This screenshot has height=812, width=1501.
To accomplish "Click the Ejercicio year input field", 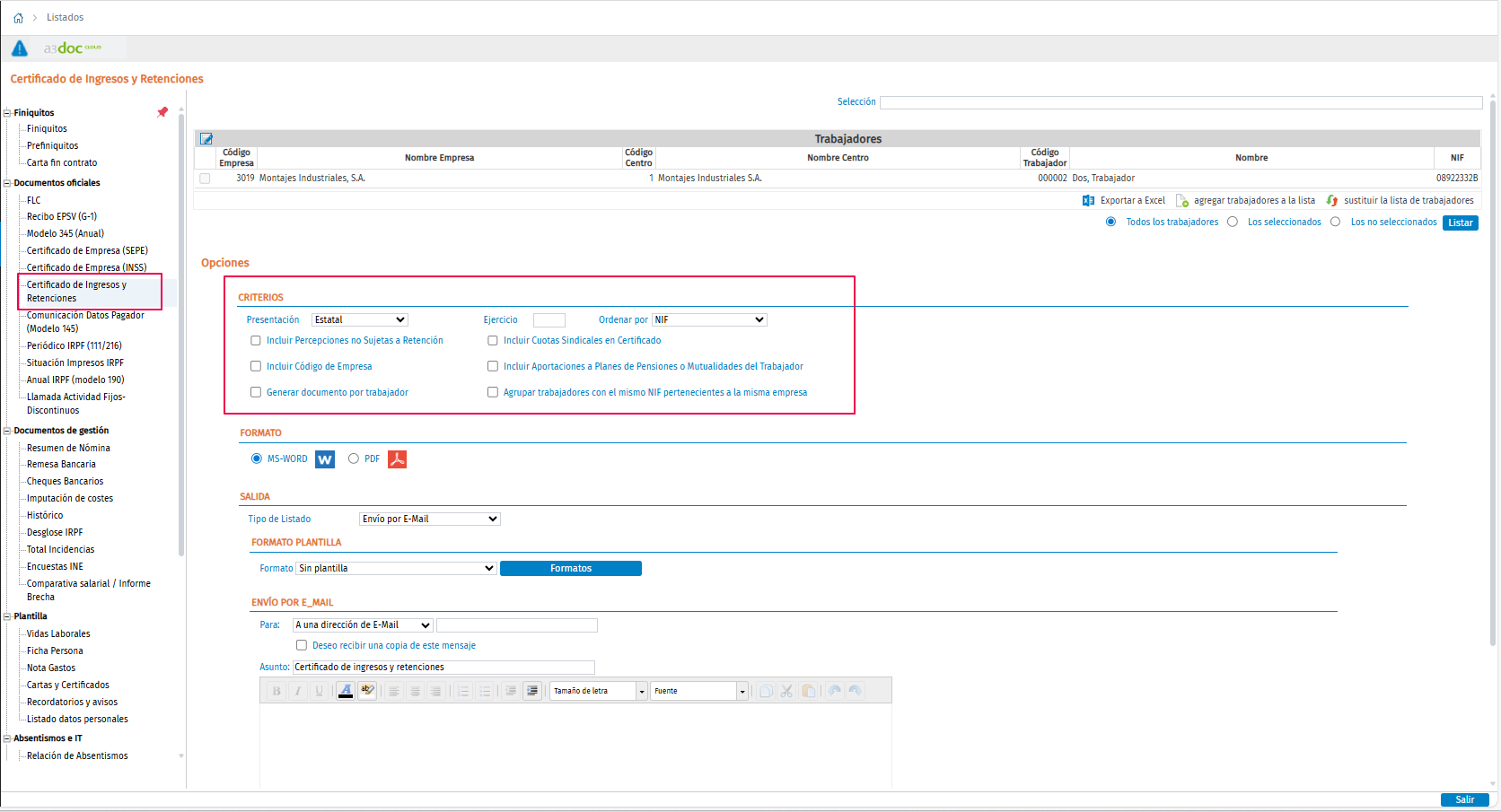I will click(x=549, y=320).
